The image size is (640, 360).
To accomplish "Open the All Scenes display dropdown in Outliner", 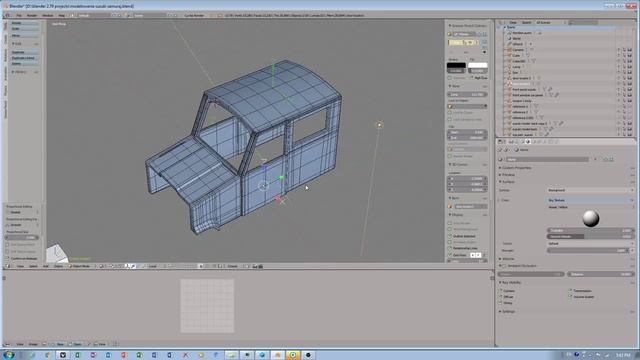I will click(x=551, y=22).
